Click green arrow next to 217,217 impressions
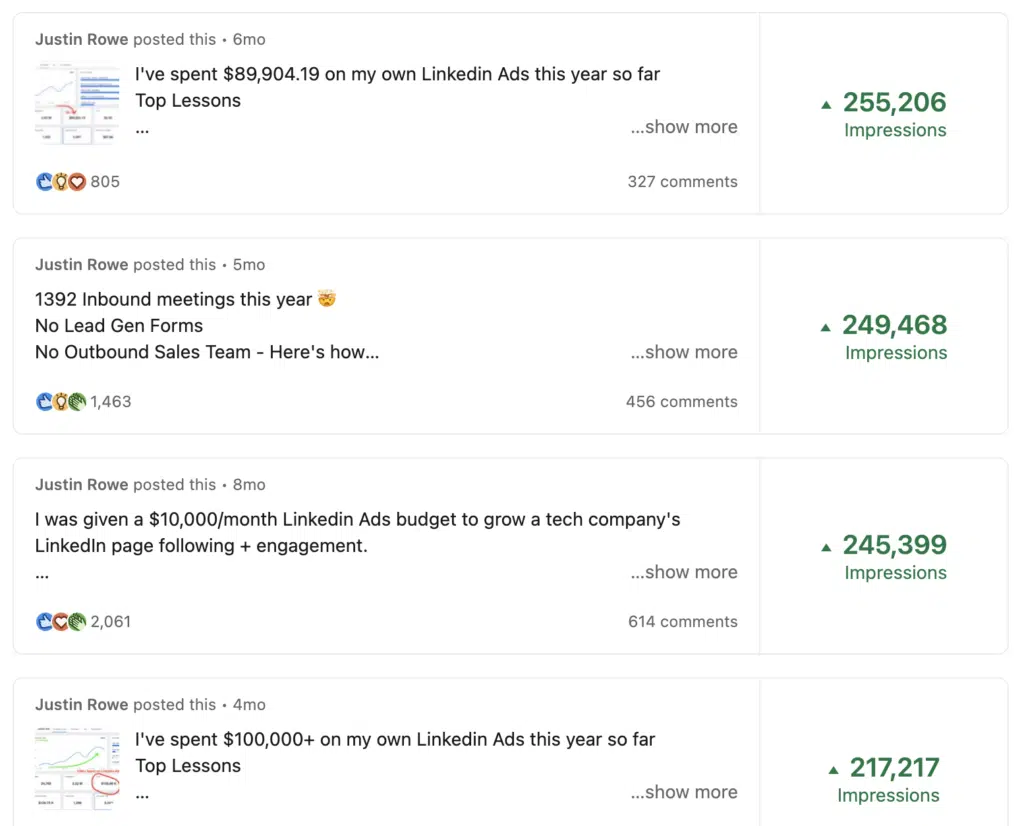The height and width of the screenshot is (826, 1024). pyautogui.click(x=833, y=770)
